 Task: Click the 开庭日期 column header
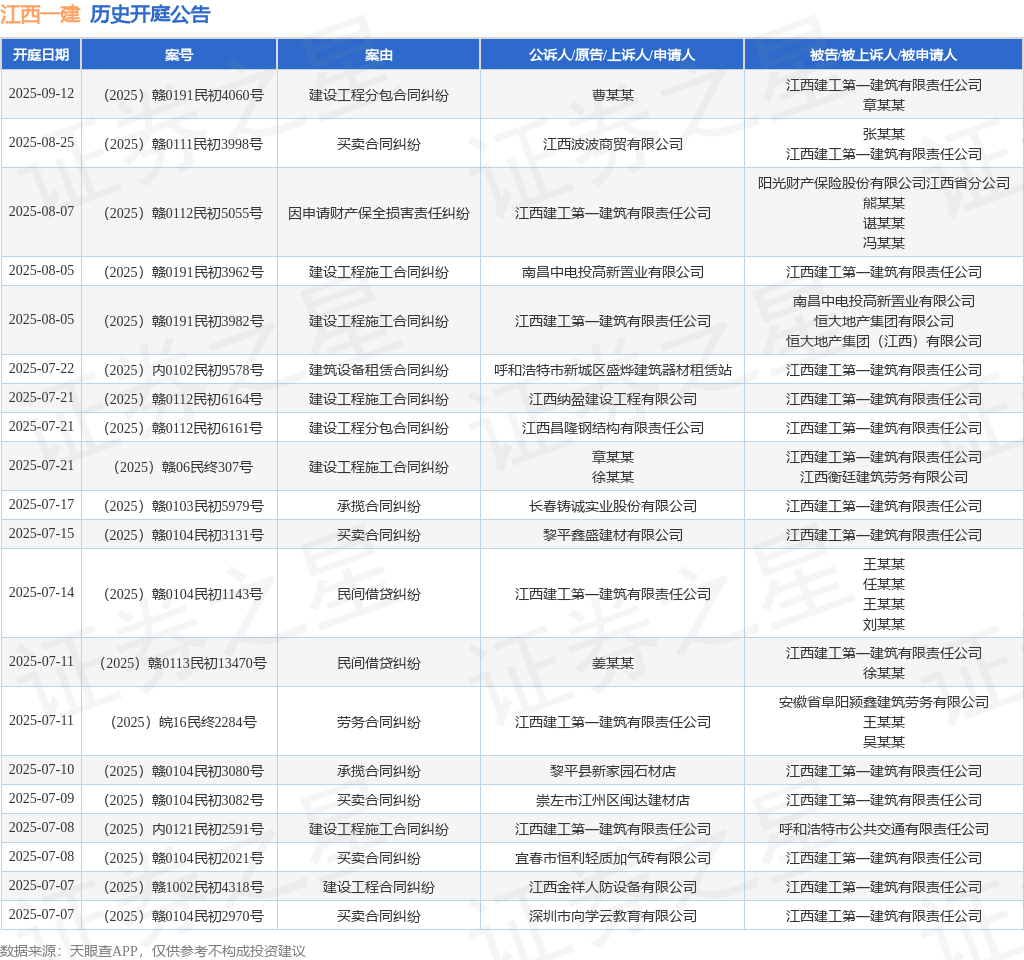pyautogui.click(x=41, y=55)
